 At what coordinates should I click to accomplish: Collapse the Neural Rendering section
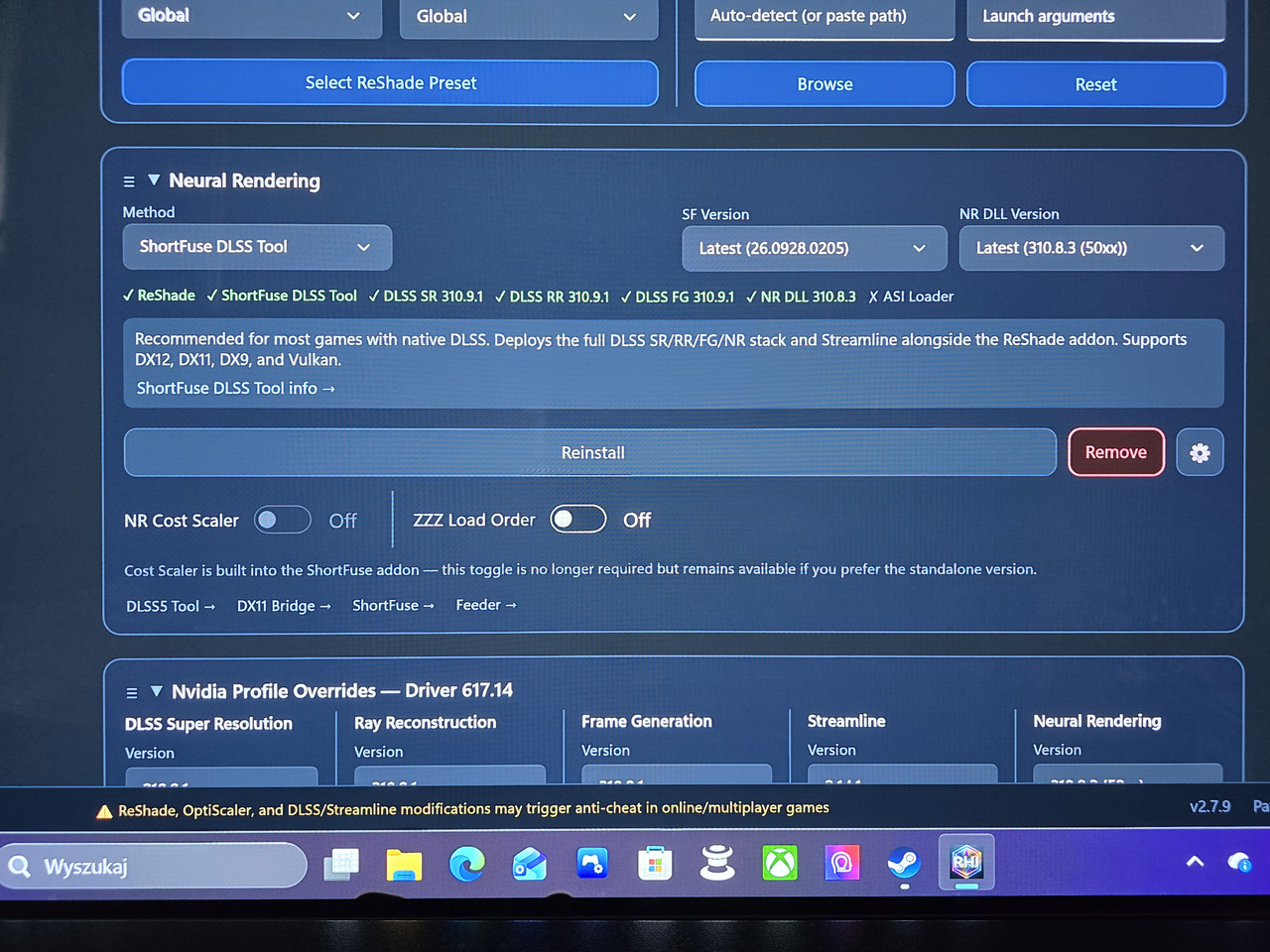point(154,180)
